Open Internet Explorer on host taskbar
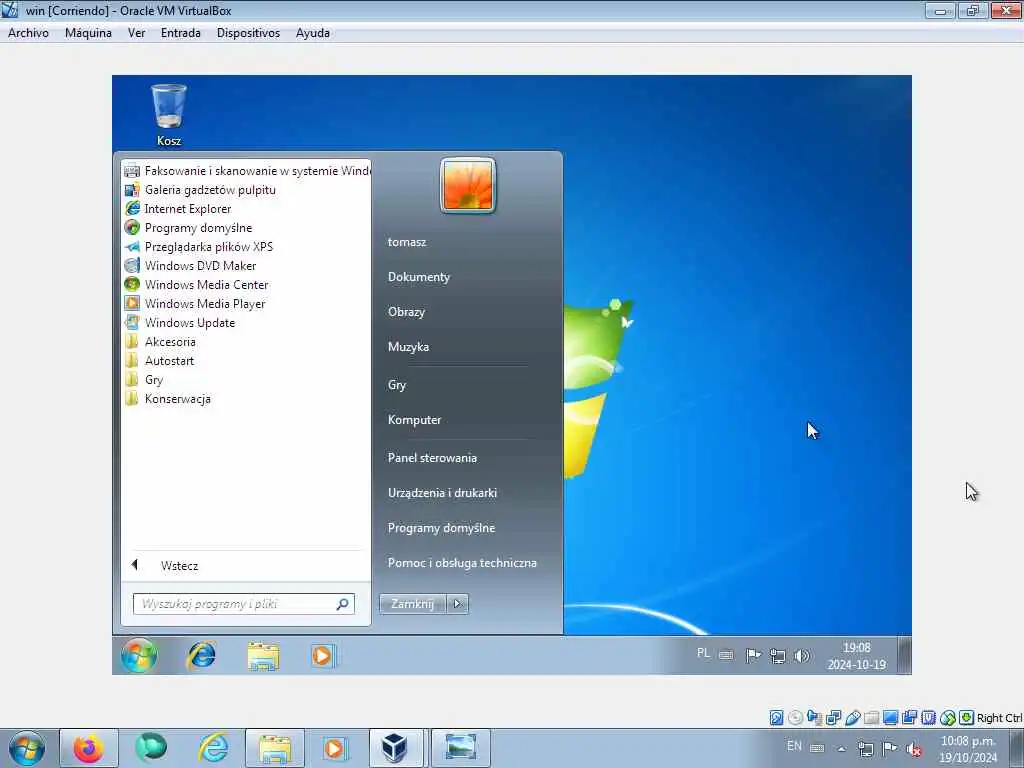Screen dimensions: 1024x768 tap(213, 748)
